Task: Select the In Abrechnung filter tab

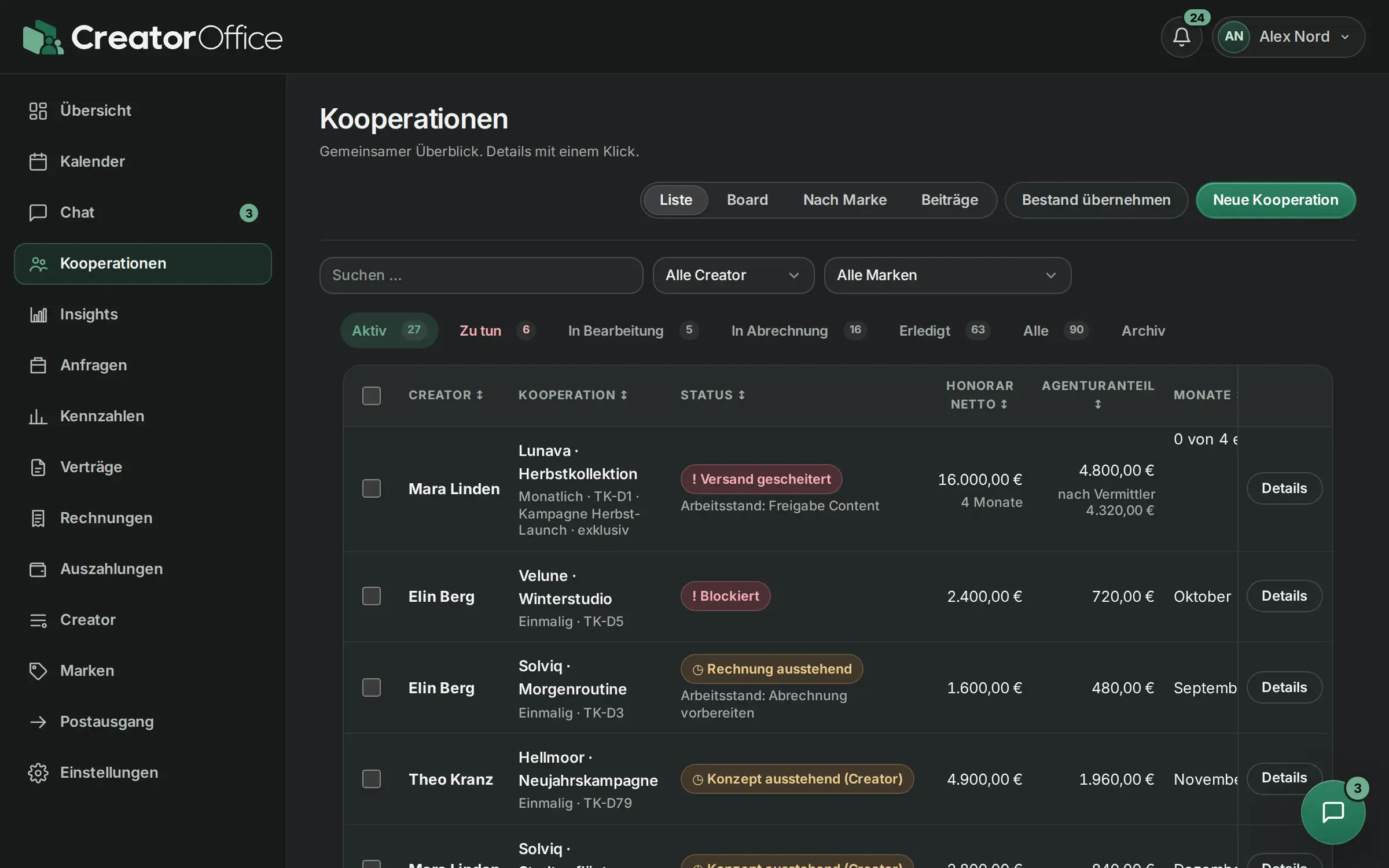Action: [798, 330]
